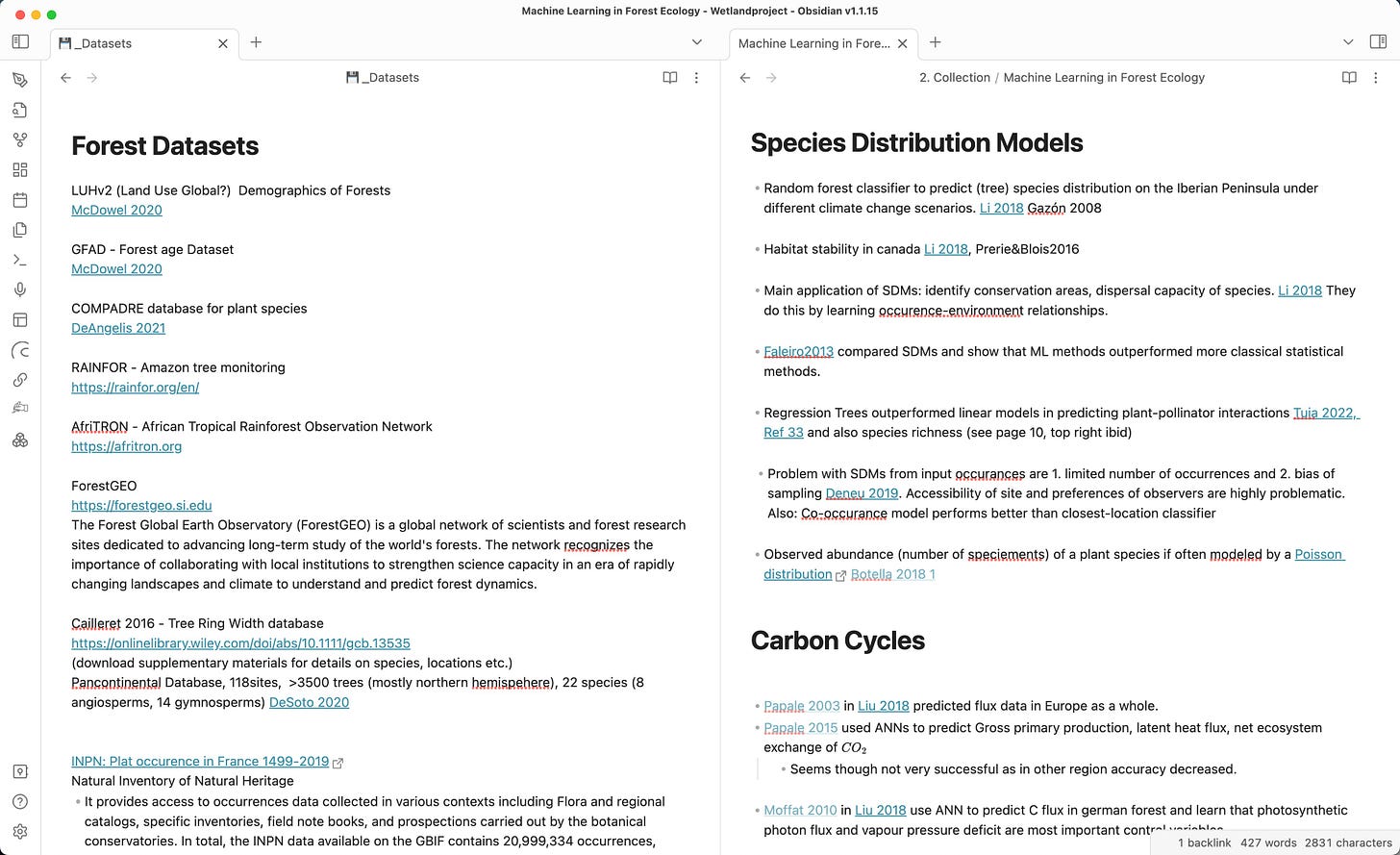The image size is (1400, 855).
Task: Click '2831 characters' in status bar
Action: 1348,842
